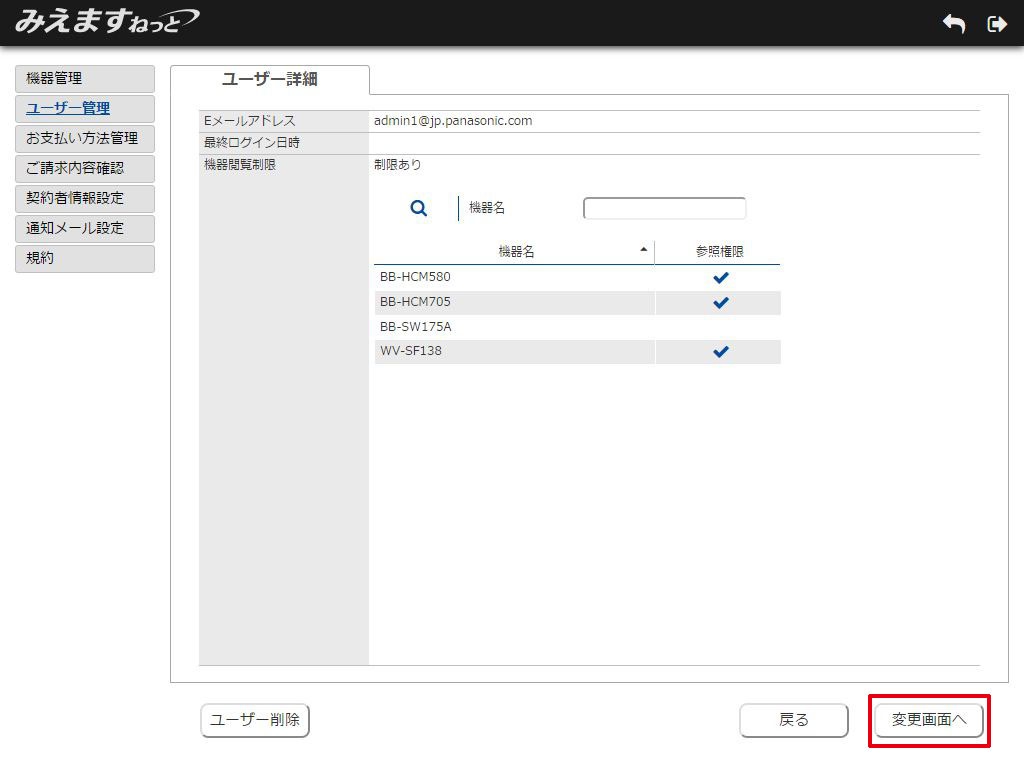This screenshot has height=768, width=1024.
Task: Select ユーザー管理 in the sidebar
Action: (85, 109)
